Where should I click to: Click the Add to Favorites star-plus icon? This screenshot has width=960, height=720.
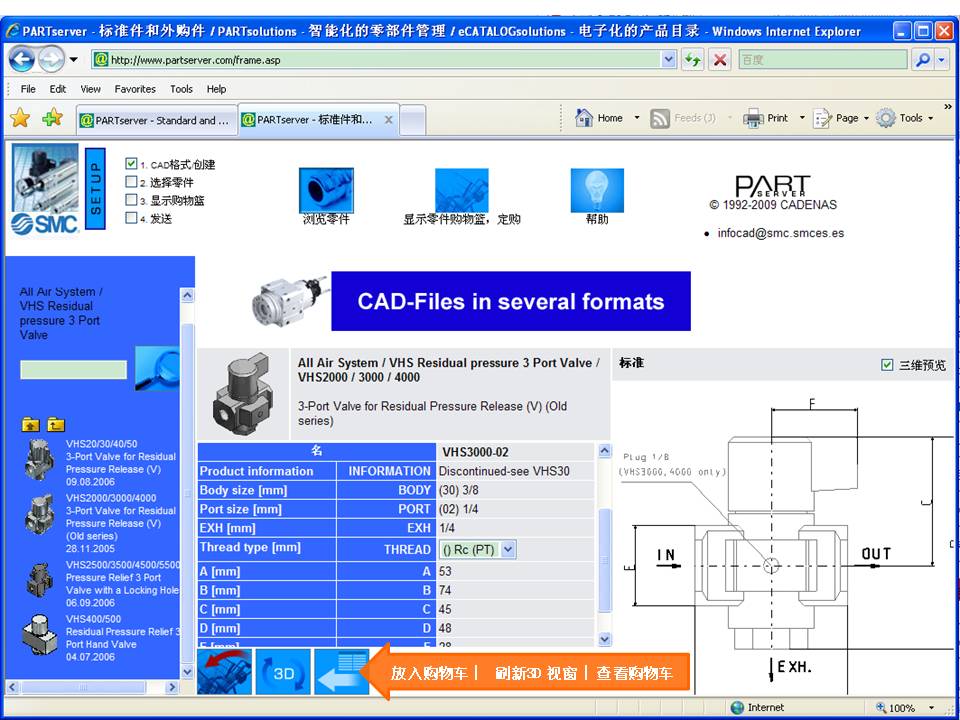click(53, 118)
